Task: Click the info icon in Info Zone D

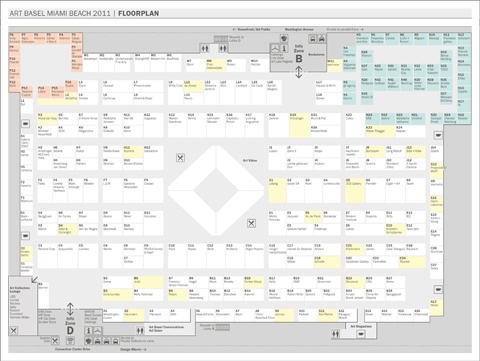Action: [88, 331]
